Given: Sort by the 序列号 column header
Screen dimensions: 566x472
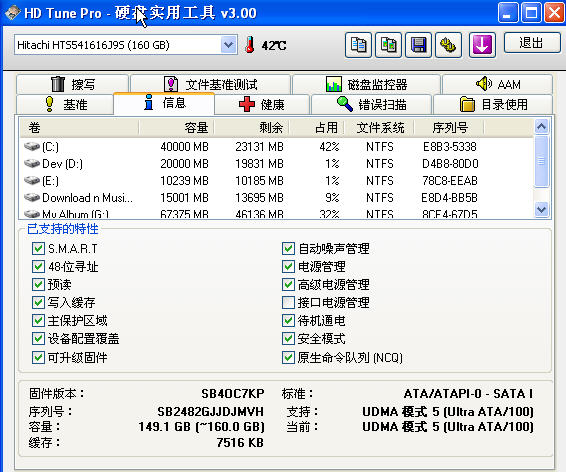Looking at the screenshot, I should click(449, 127).
